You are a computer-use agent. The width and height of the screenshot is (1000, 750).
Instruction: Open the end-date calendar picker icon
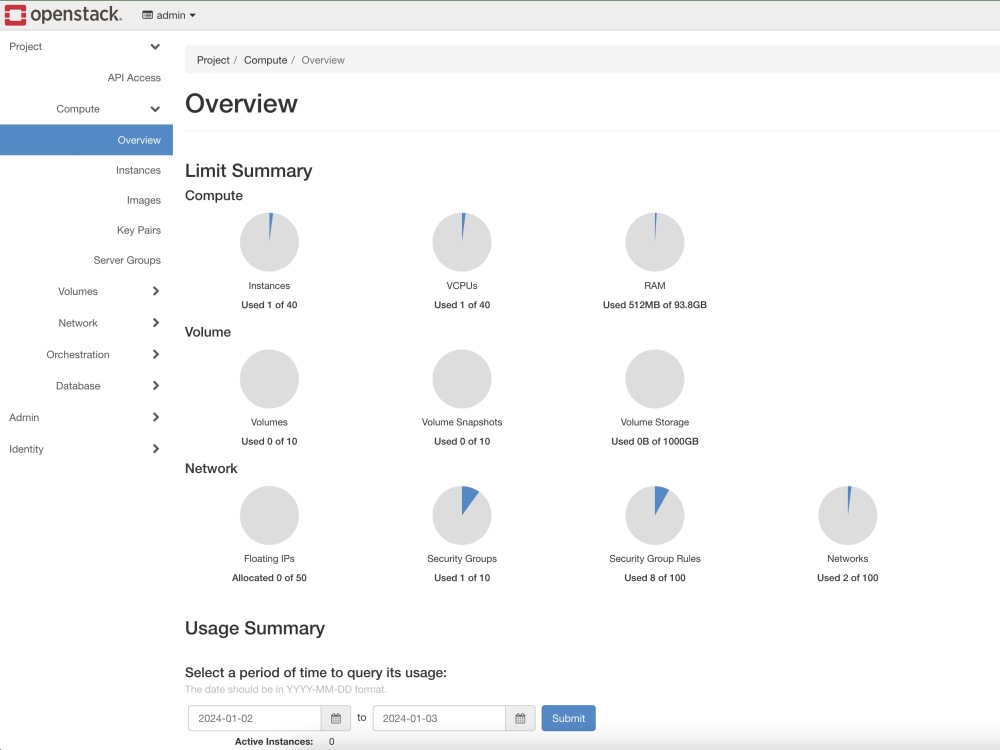(520, 718)
